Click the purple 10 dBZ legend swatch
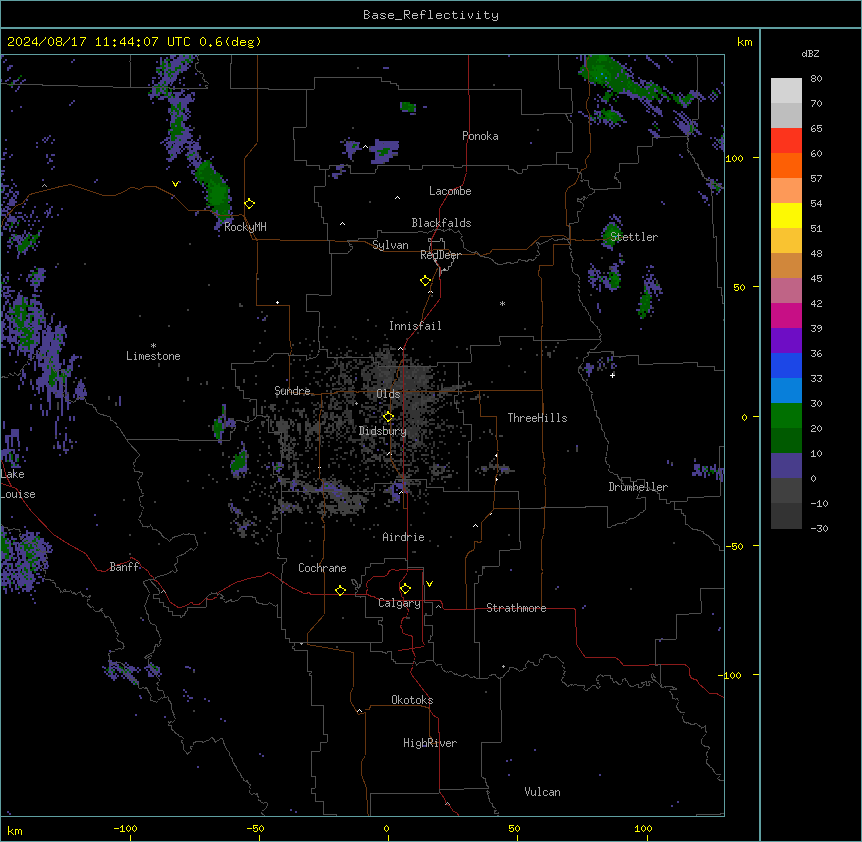The height and width of the screenshot is (842, 862). click(x=786, y=466)
